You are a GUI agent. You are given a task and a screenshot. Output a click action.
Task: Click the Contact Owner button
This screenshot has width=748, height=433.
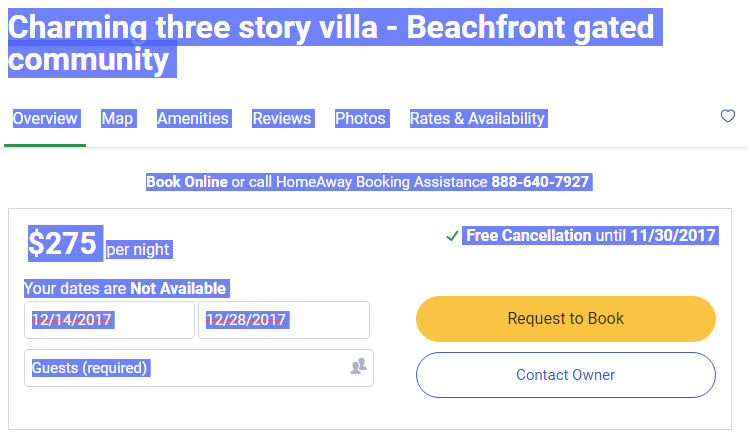[566, 375]
